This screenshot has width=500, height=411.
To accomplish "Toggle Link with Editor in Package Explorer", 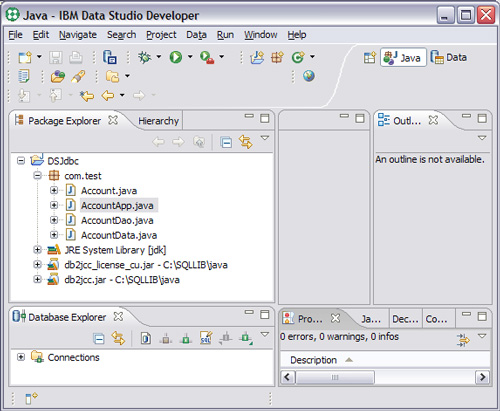I will pos(246,142).
